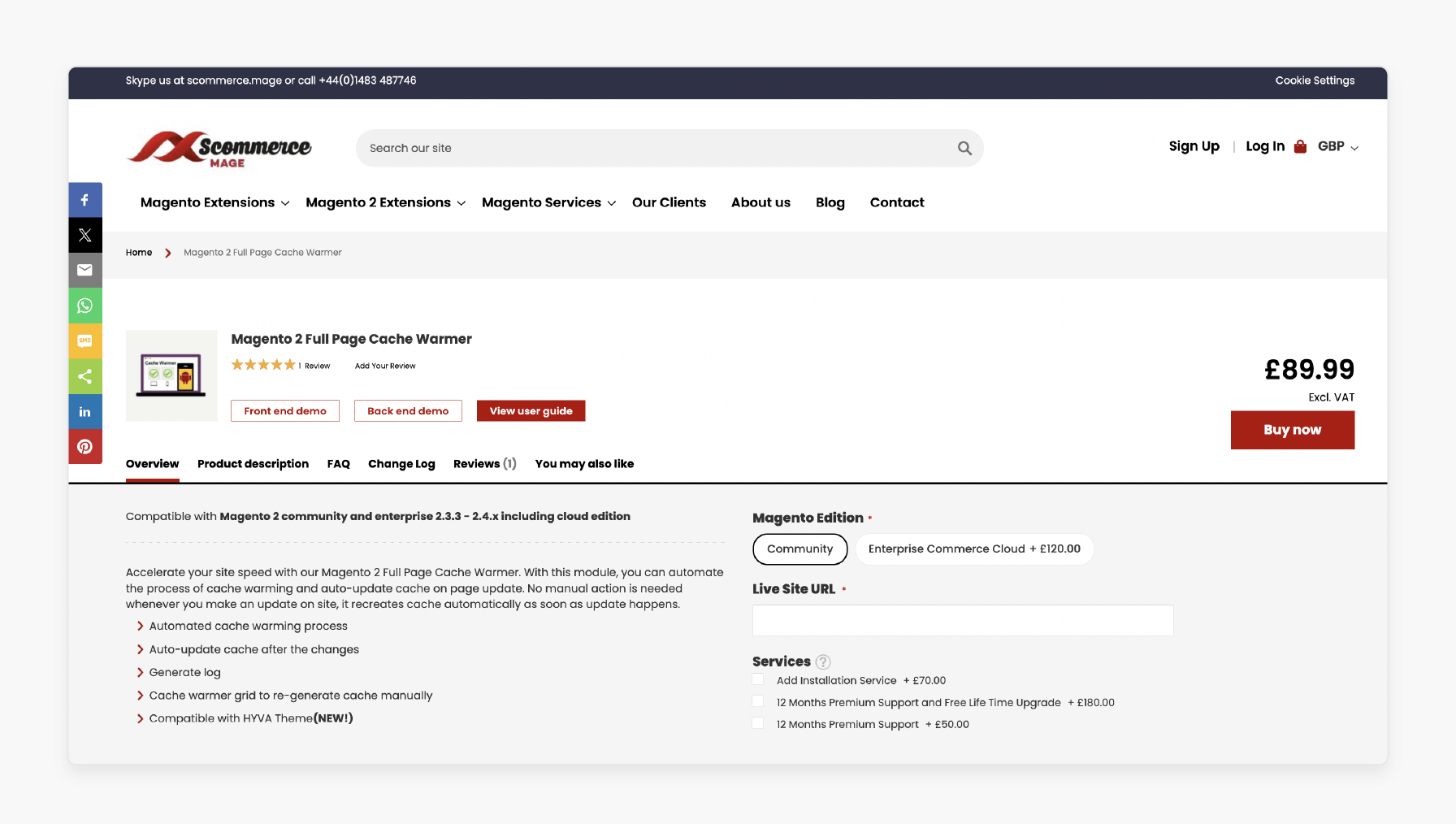This screenshot has height=824, width=1456.
Task: Click the Scommerce Mage logo
Action: [x=219, y=149]
